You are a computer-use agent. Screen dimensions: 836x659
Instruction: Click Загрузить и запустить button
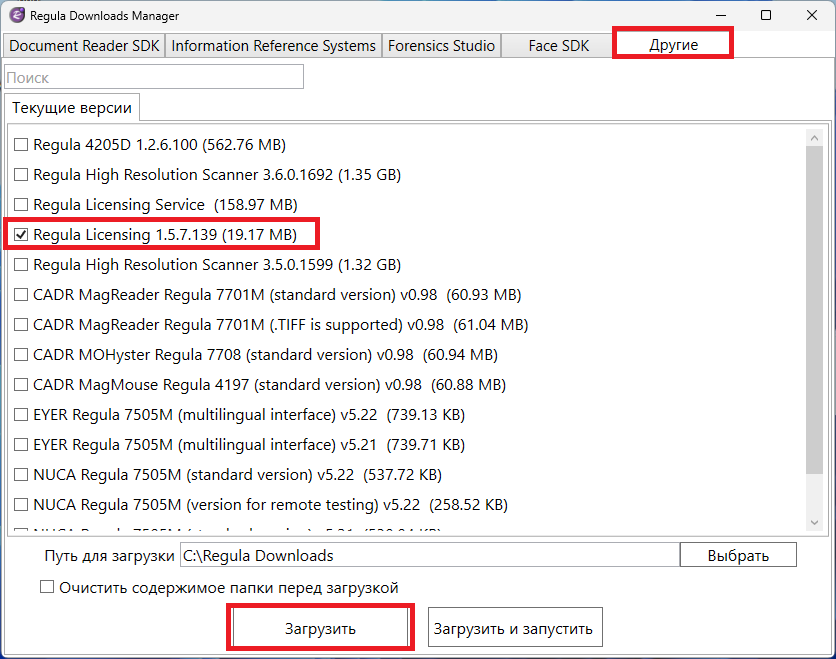515,628
